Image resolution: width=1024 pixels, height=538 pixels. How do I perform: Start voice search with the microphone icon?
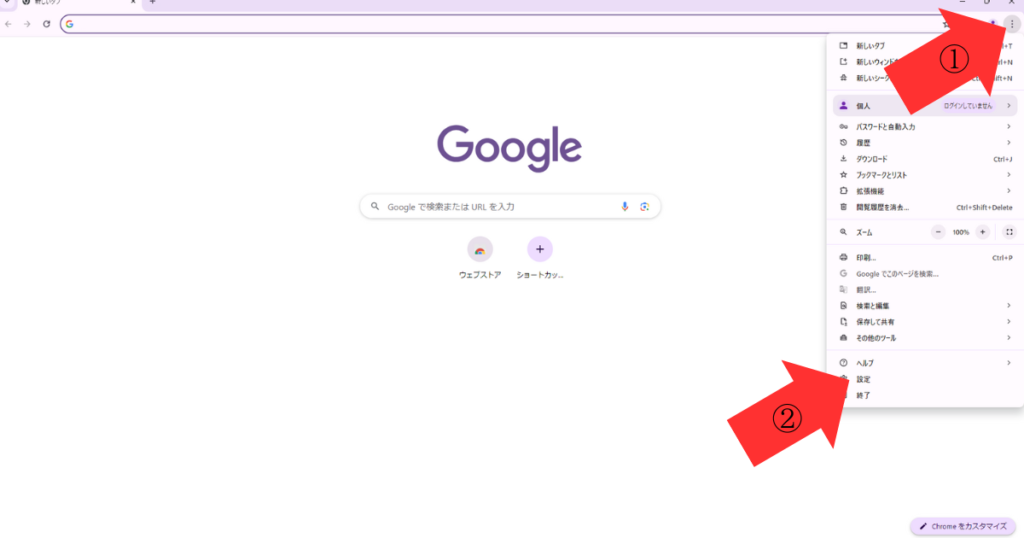coord(624,206)
